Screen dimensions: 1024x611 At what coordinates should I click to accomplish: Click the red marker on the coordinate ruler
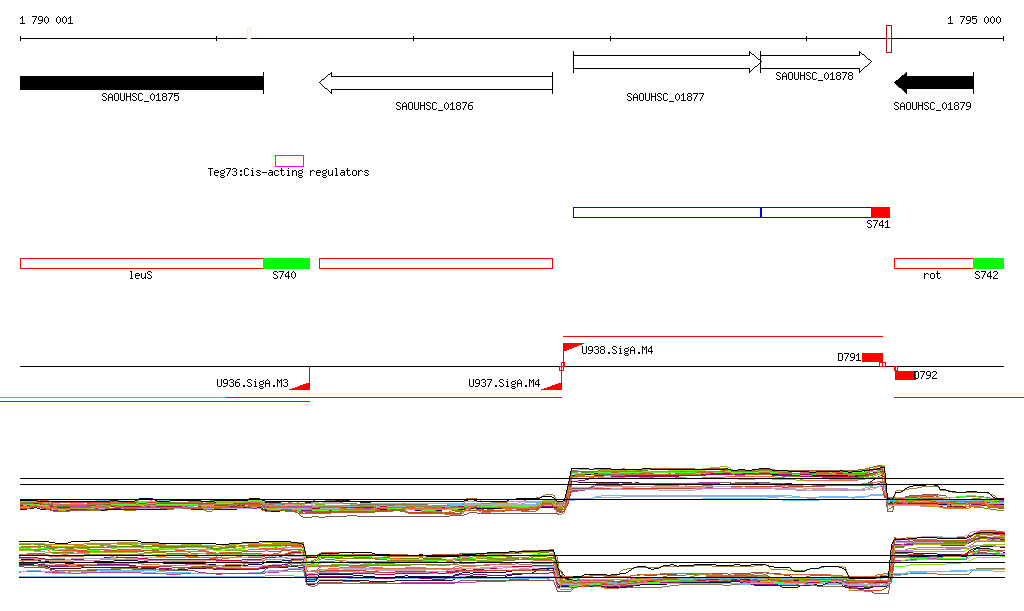click(889, 39)
